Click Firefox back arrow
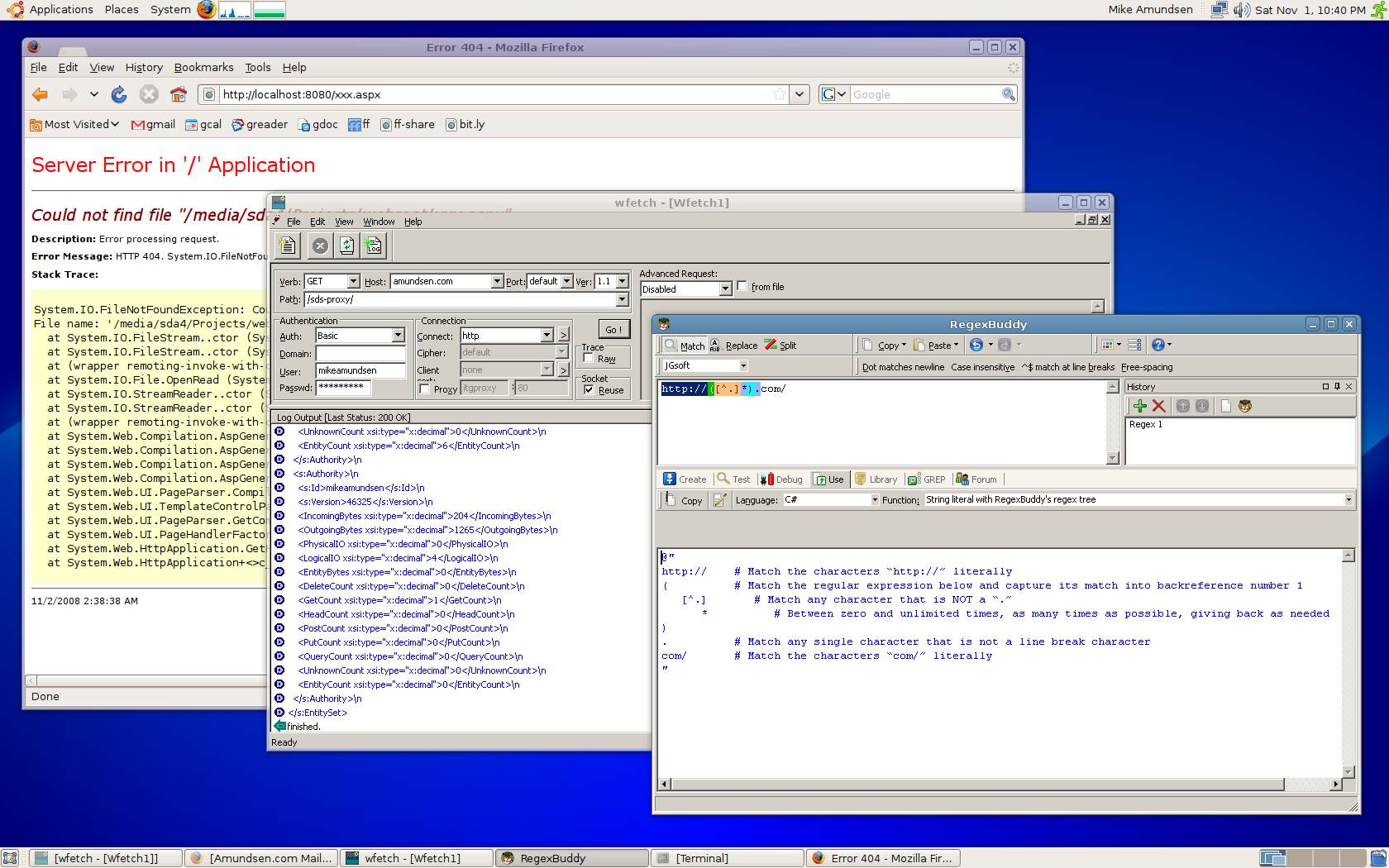Image resolution: width=1389 pixels, height=868 pixels. 40,94
